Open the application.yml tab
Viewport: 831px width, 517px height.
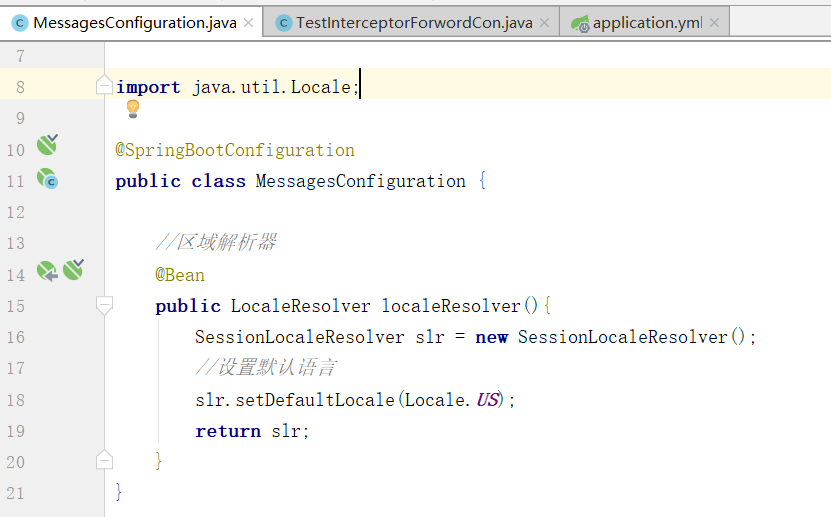644,23
